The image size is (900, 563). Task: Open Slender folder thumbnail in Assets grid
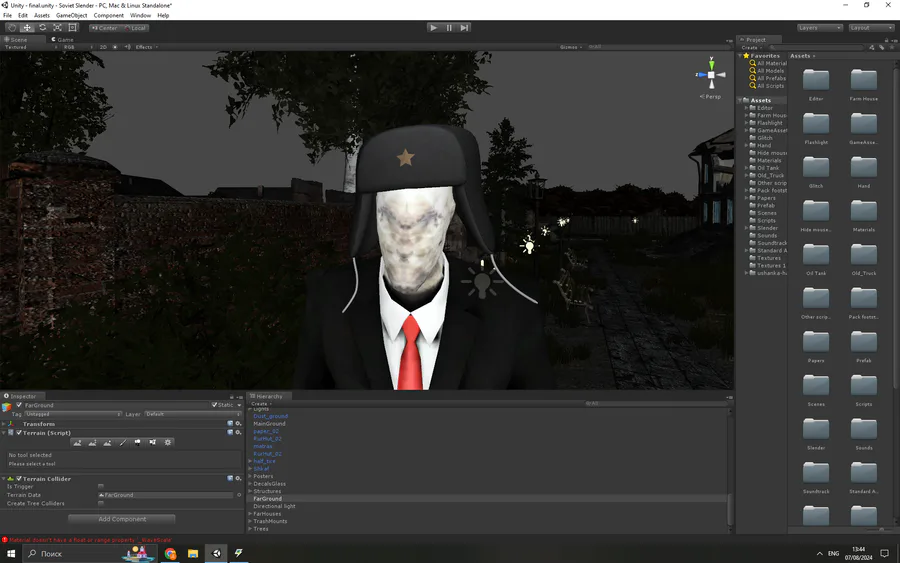(x=816, y=429)
